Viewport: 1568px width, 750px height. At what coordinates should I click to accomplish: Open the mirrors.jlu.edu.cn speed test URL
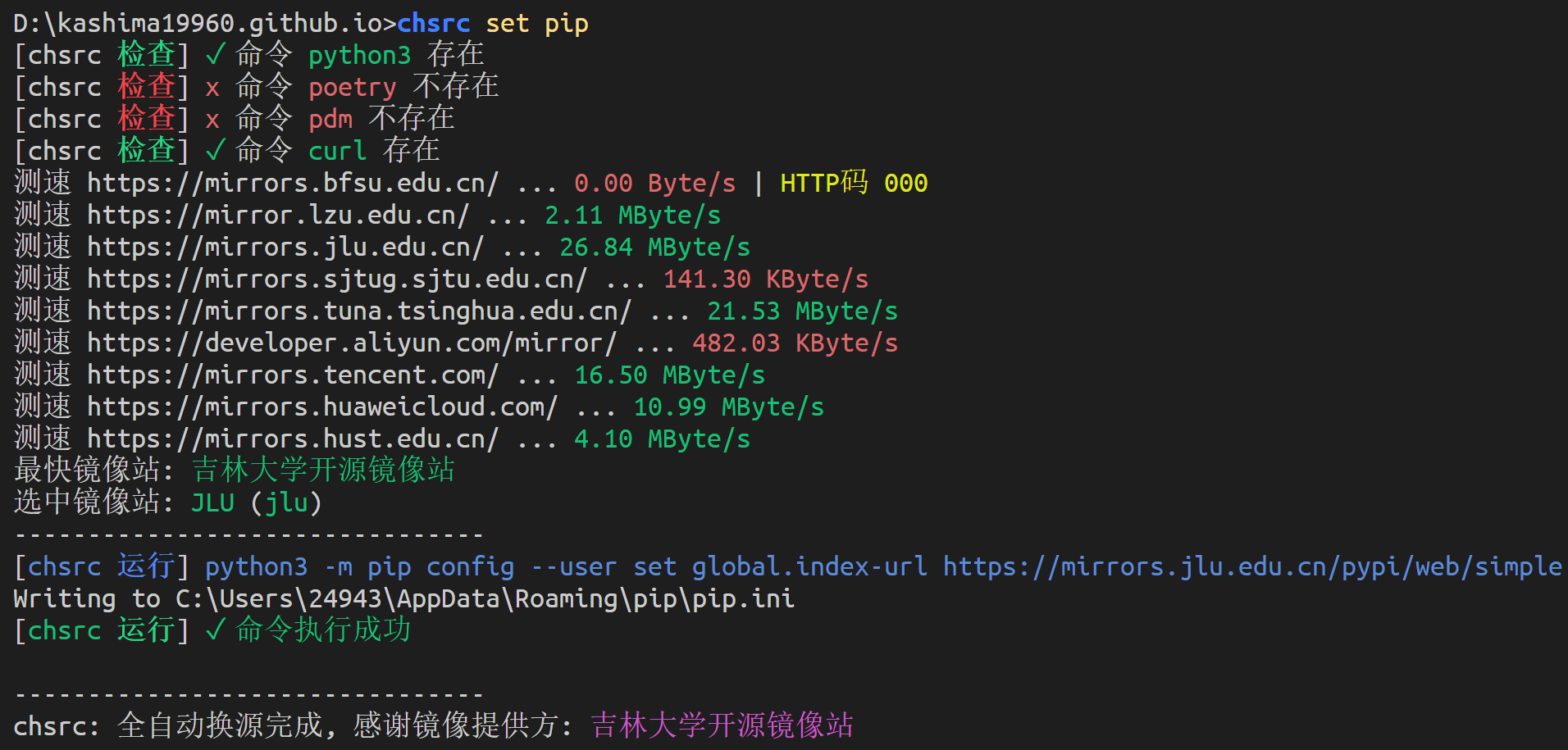point(285,247)
